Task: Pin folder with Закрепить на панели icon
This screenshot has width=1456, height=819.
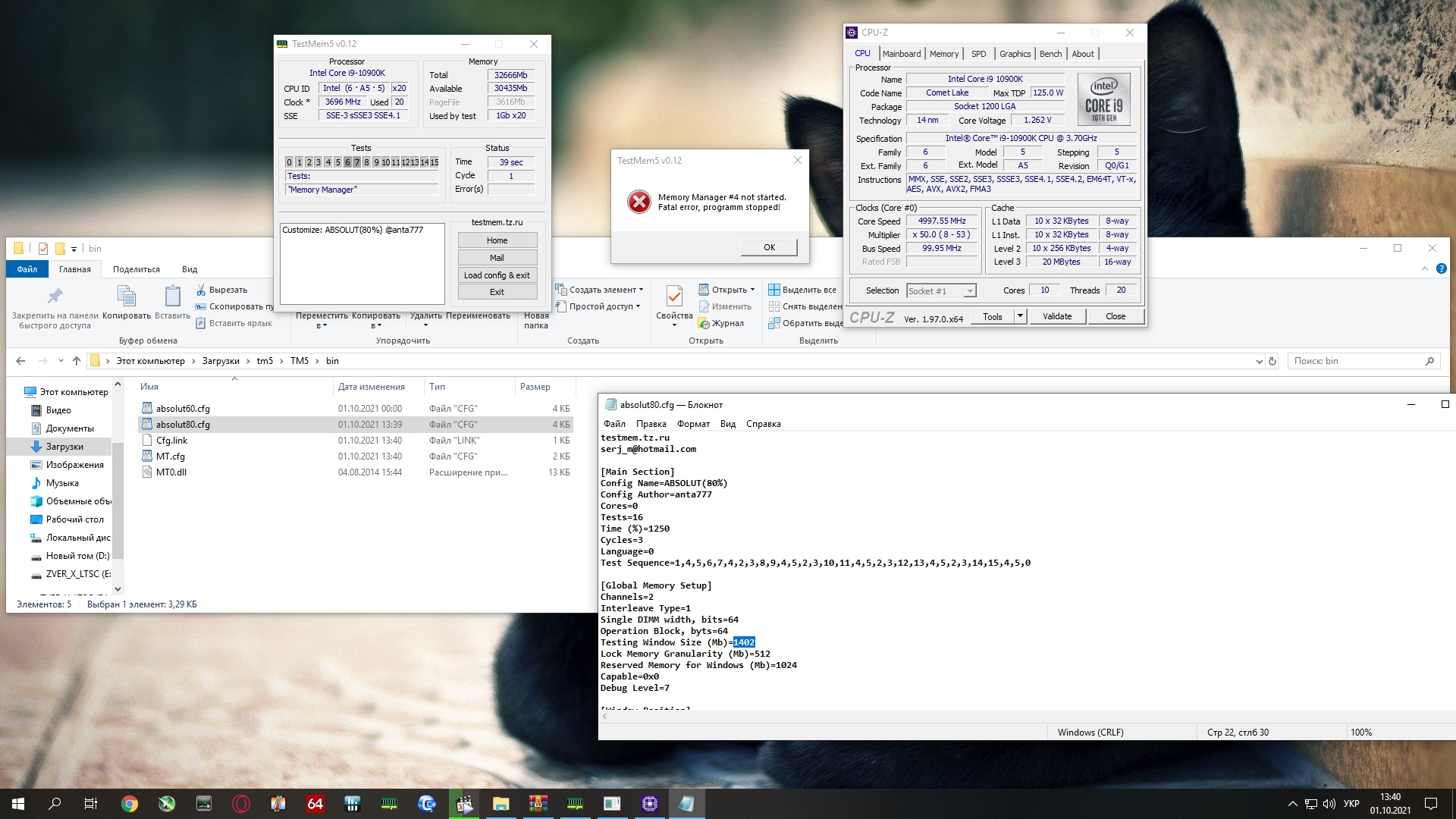Action: (55, 297)
